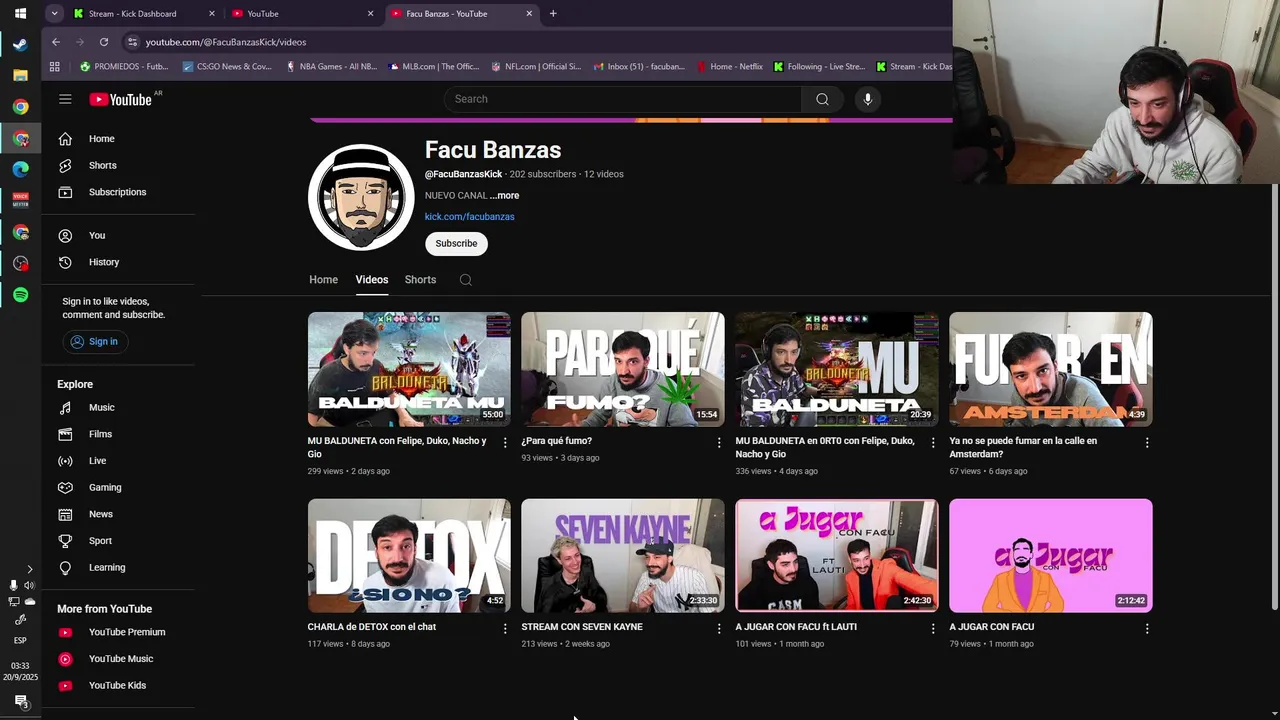1280x720 pixels.
Task: Switch to Stream - Kick Dashboard browser tab
Action: tap(145, 13)
